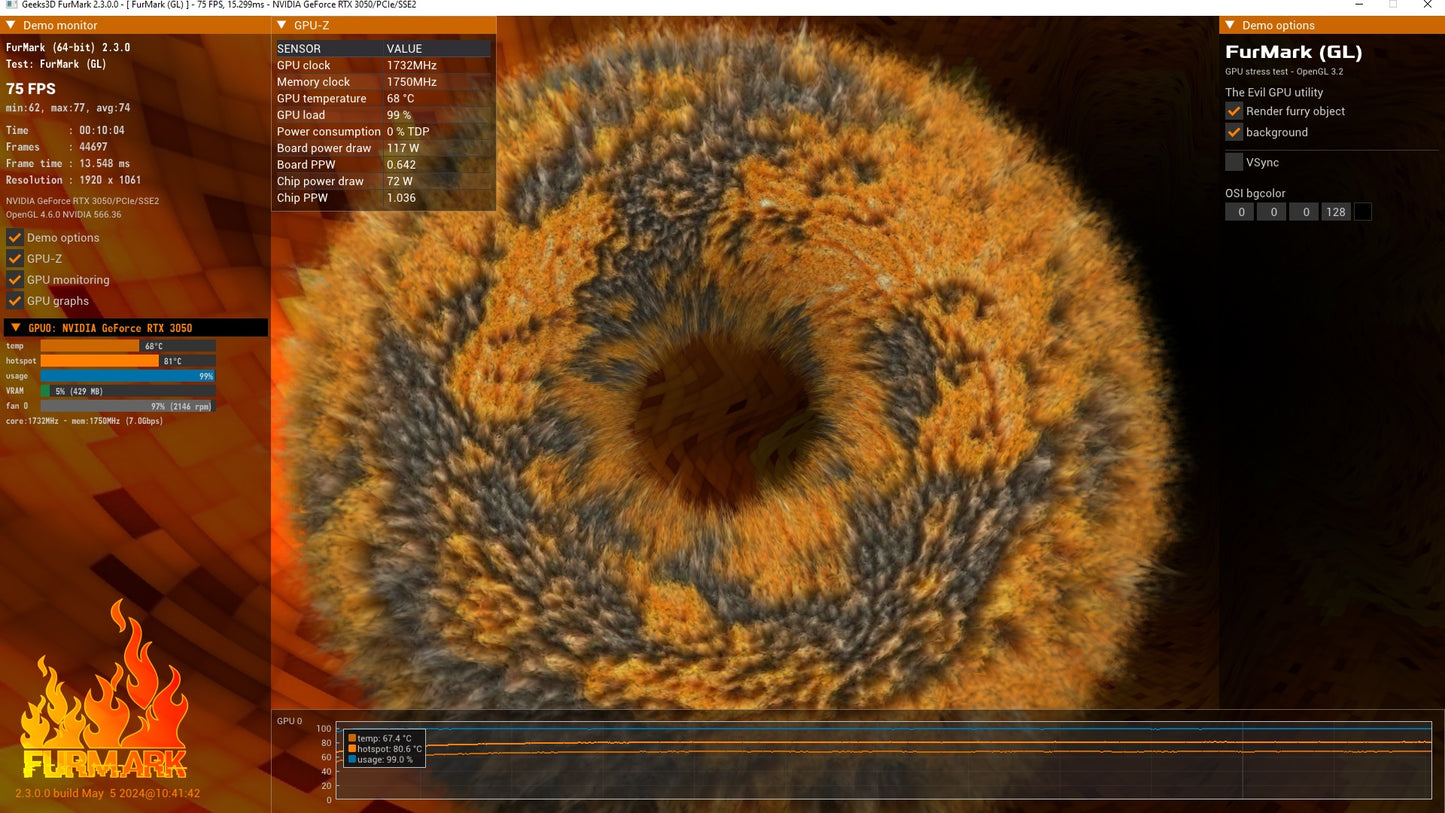
Task: Collapse the Demo monitor panel triangle
Action: click(x=11, y=25)
